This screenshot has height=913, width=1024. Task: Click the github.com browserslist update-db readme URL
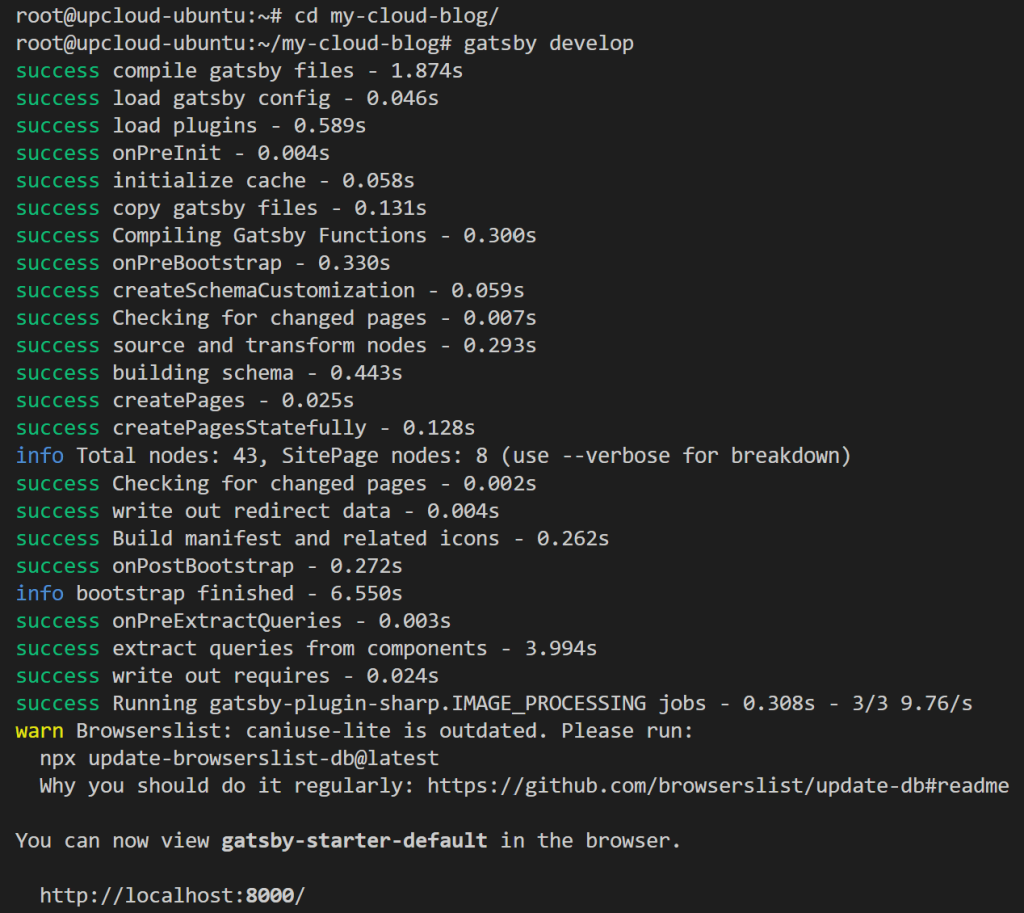(718, 786)
